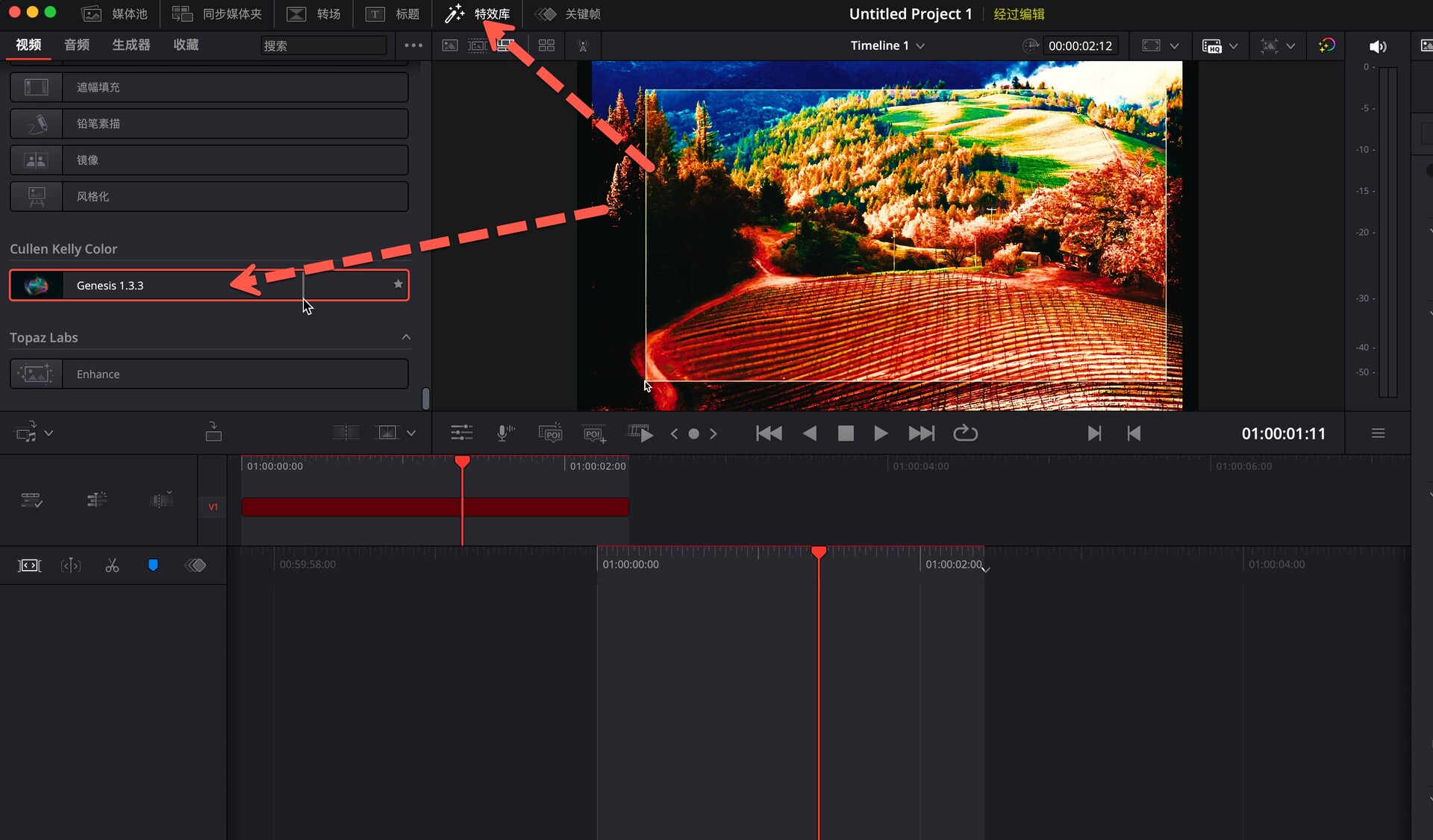Collapse the Topaz Labs section
The height and width of the screenshot is (840, 1433).
click(x=406, y=337)
